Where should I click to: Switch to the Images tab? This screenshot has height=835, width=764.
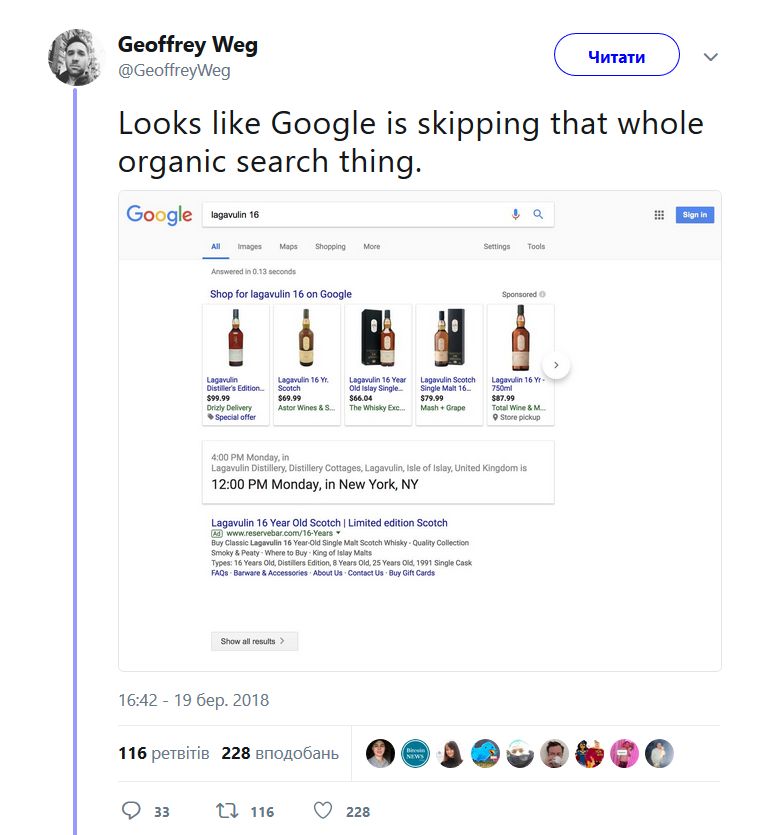pos(249,246)
